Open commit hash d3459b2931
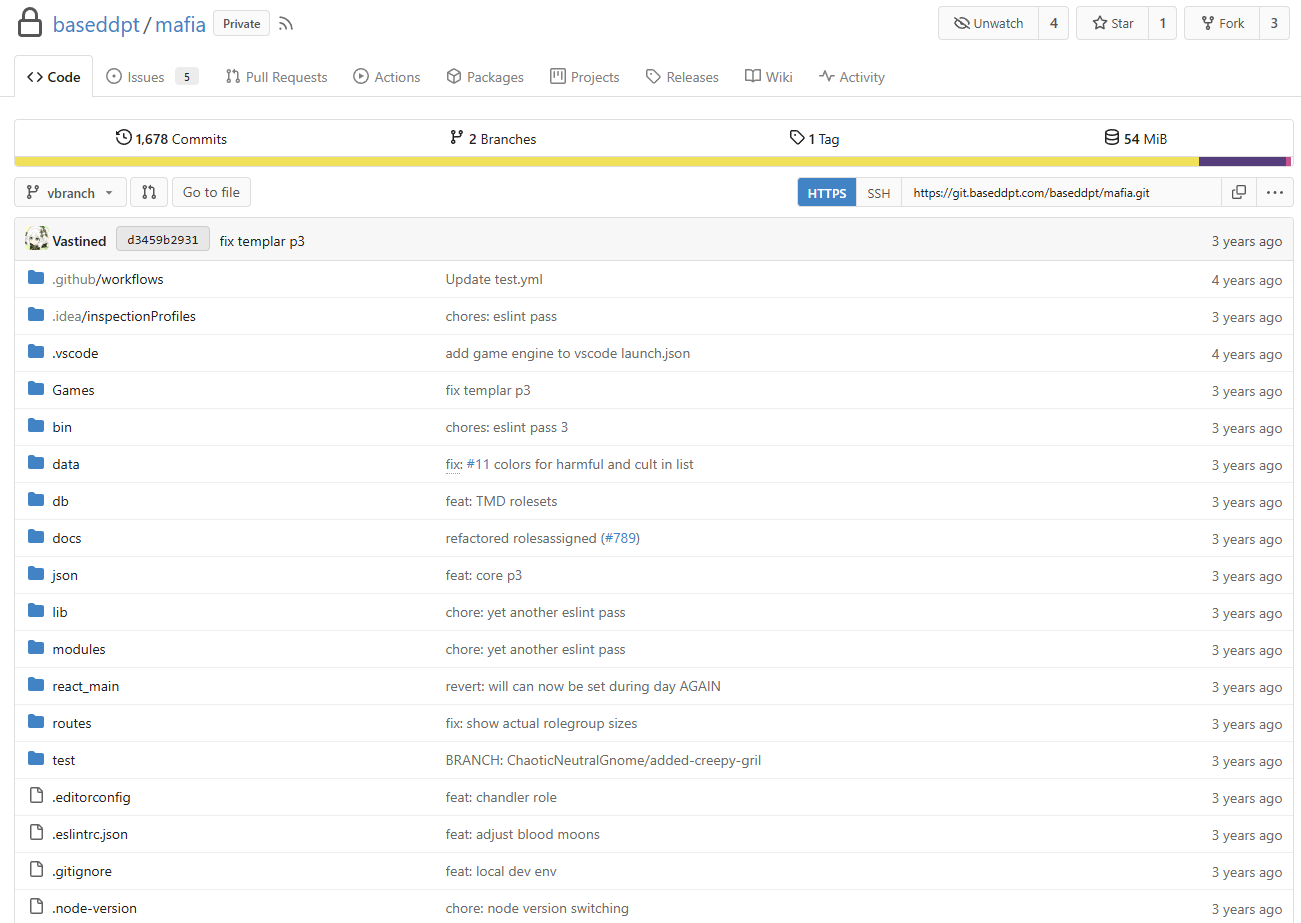1301x923 pixels. [x=163, y=240]
